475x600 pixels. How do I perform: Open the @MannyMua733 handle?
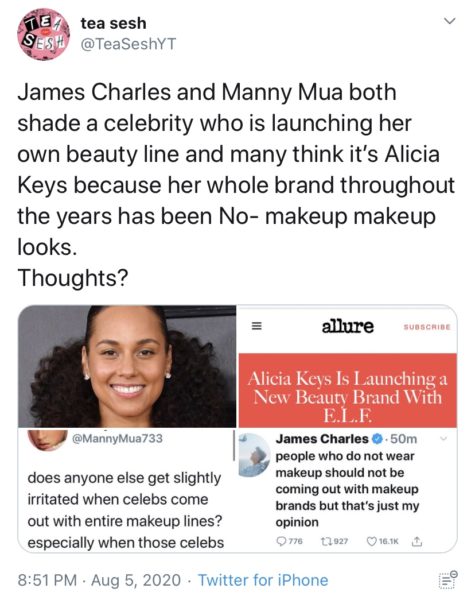pos(118,439)
